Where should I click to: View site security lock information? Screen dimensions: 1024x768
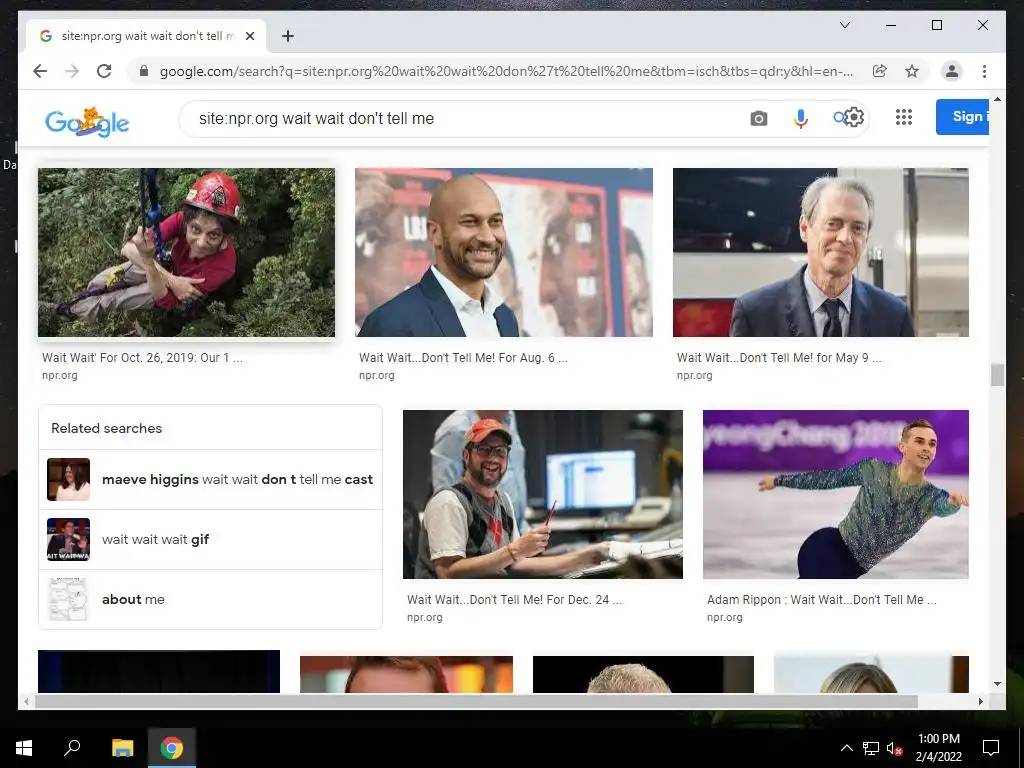144,71
